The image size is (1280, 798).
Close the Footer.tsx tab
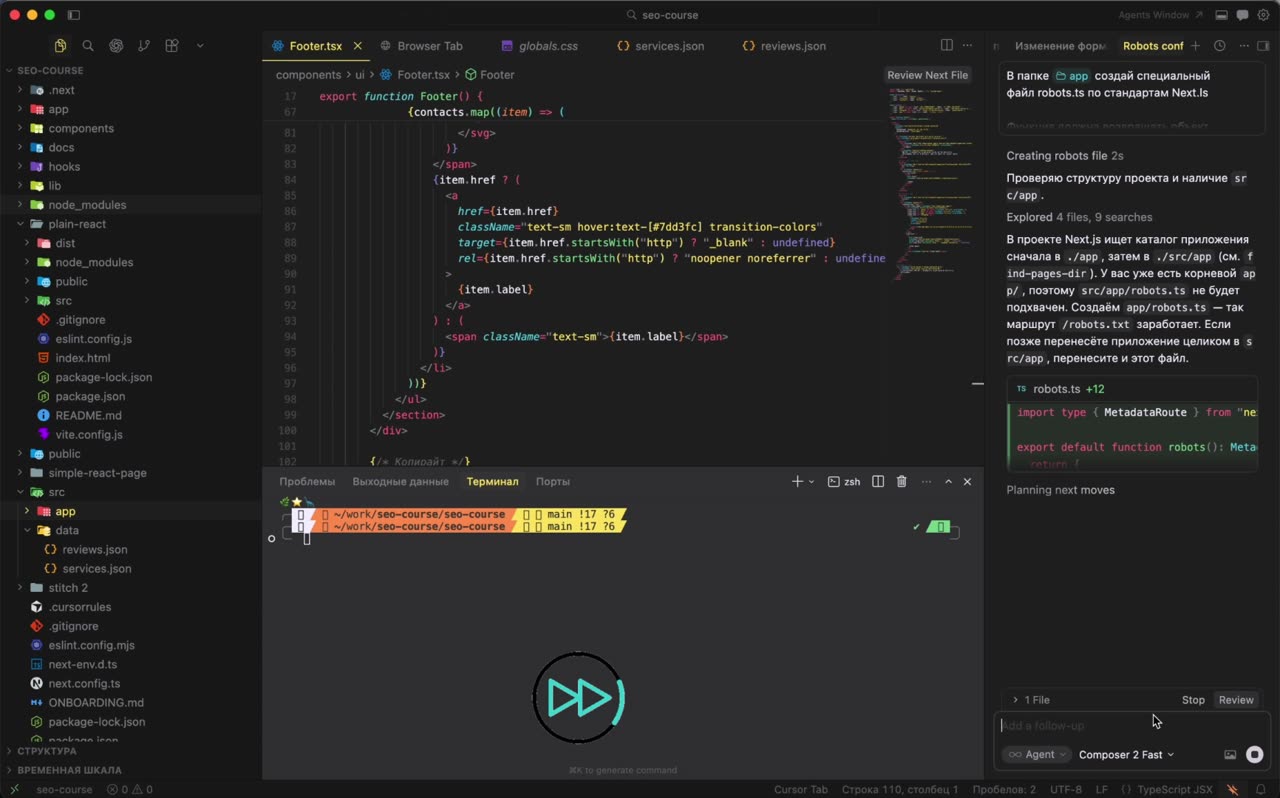point(357,46)
